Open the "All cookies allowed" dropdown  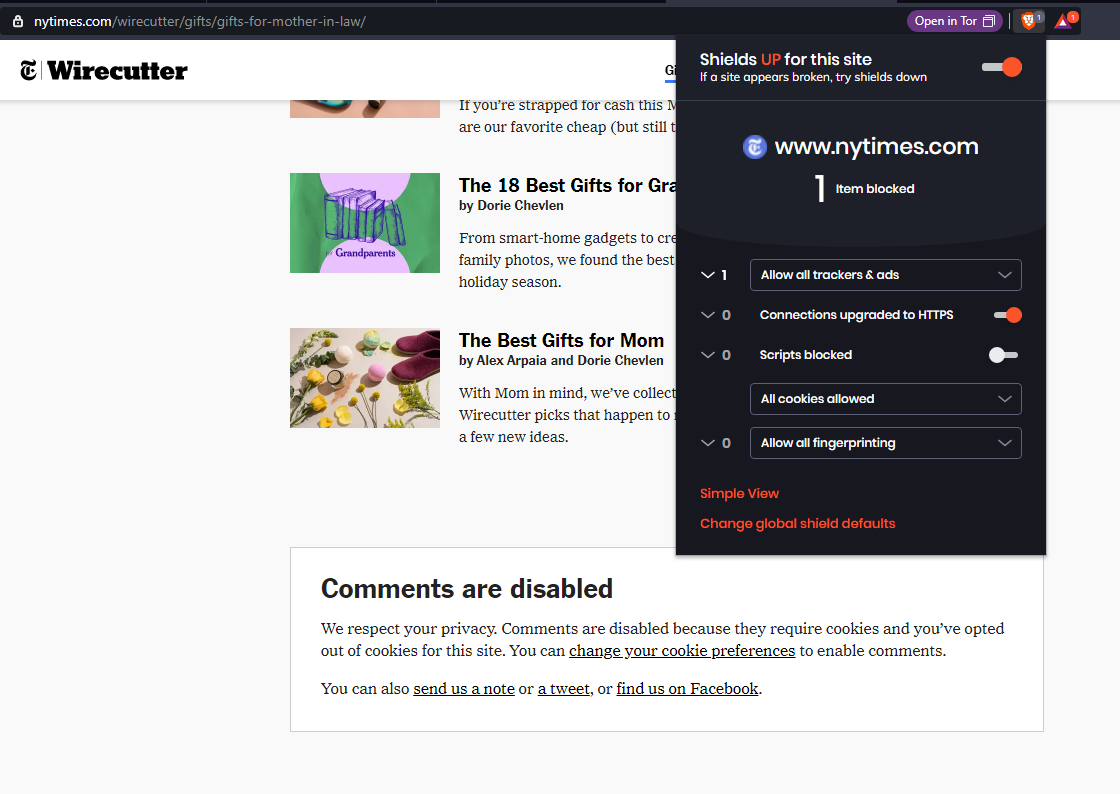(885, 399)
